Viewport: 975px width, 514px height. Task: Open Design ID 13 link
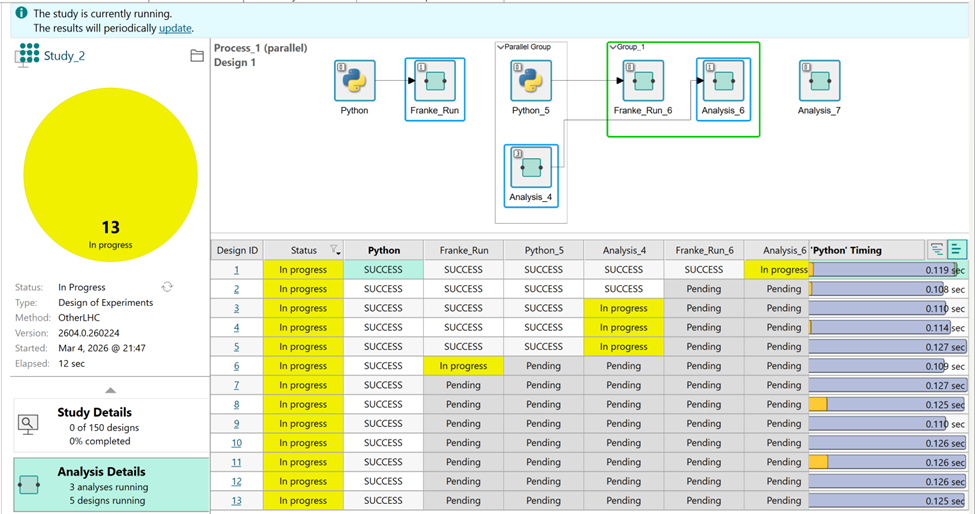point(236,501)
